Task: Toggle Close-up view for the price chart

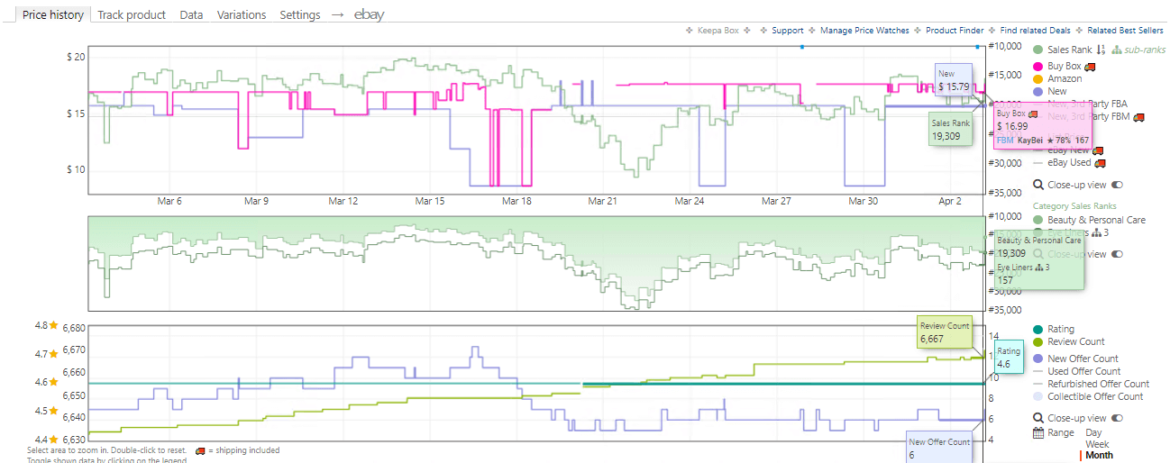Action: (1117, 185)
